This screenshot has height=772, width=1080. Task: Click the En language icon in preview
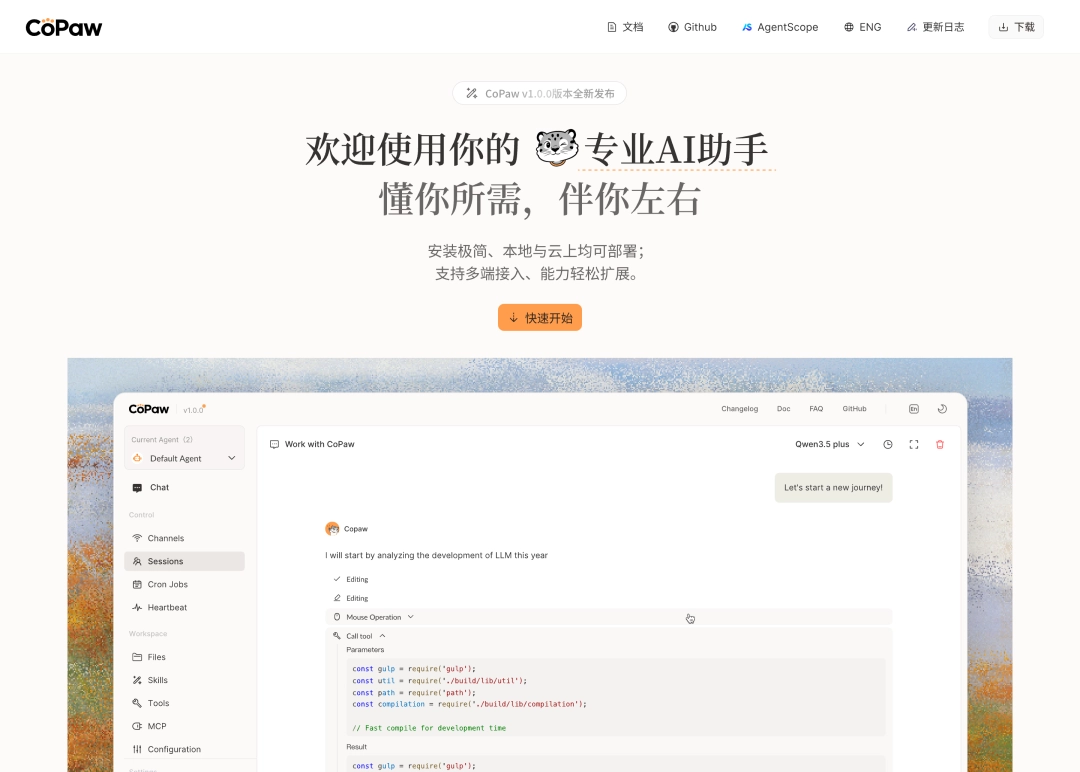click(914, 409)
